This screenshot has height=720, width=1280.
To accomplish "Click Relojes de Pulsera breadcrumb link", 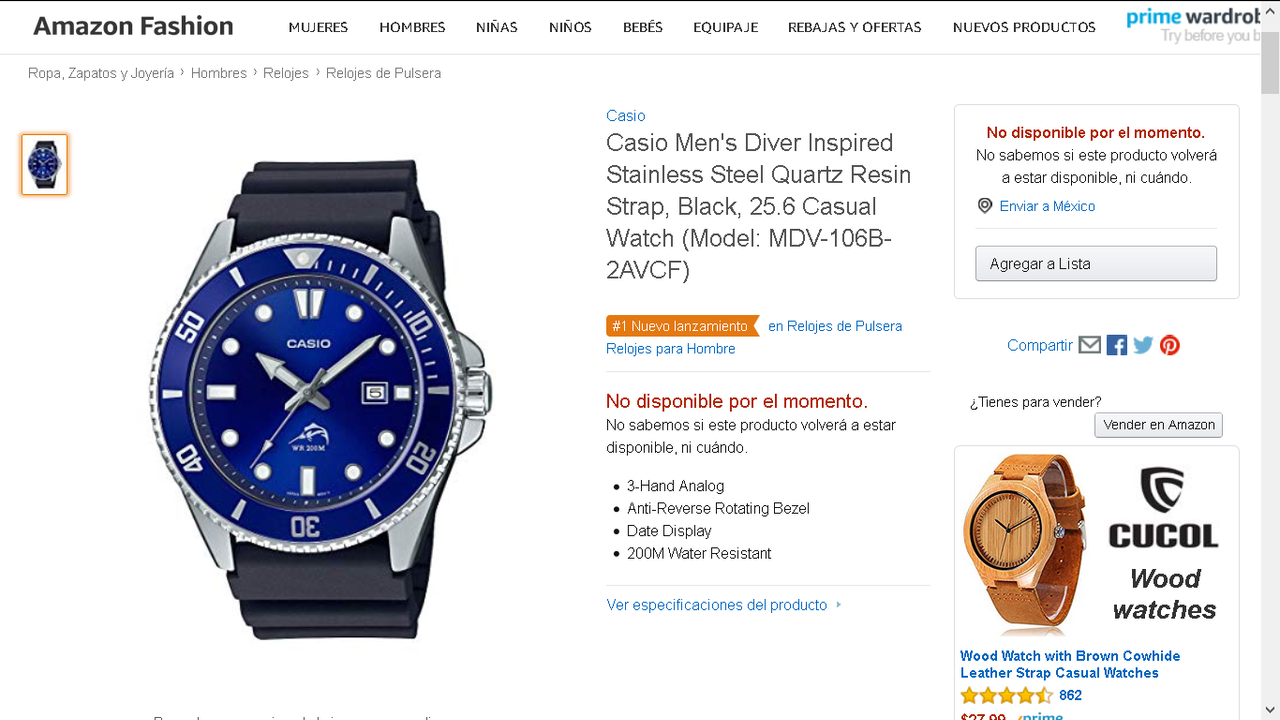I will click(383, 73).
